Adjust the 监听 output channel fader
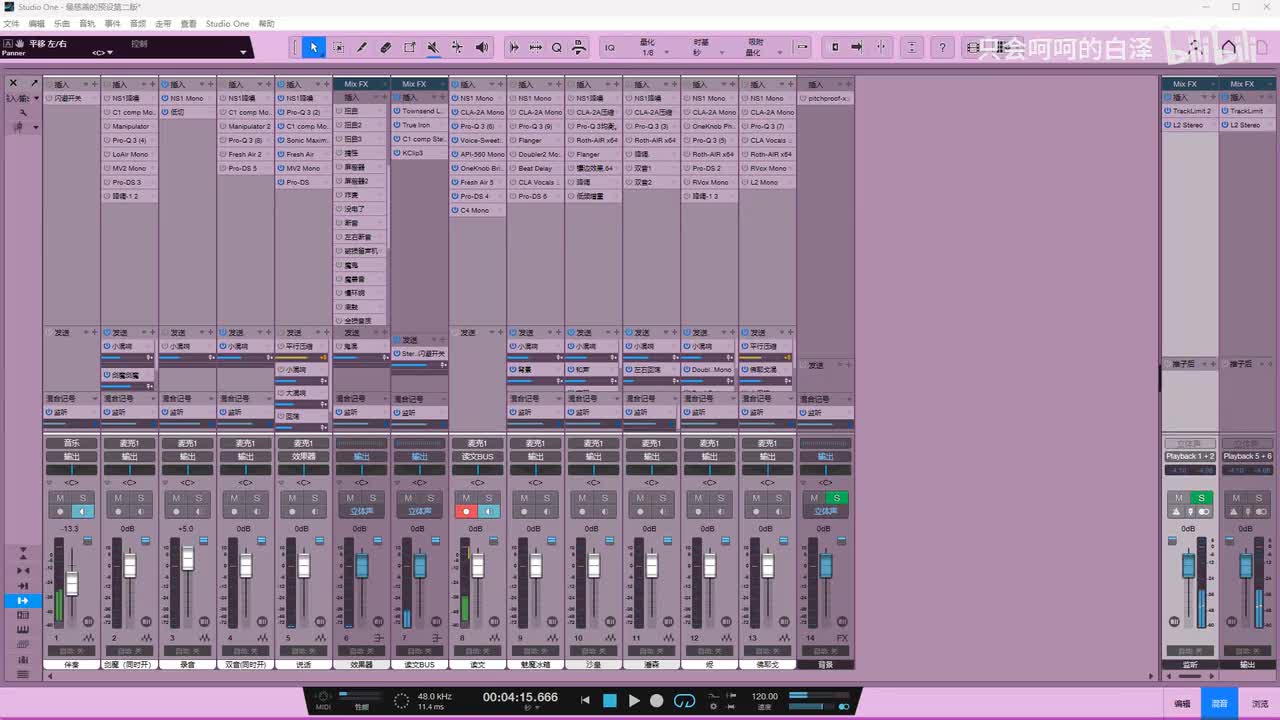 pyautogui.click(x=1189, y=566)
